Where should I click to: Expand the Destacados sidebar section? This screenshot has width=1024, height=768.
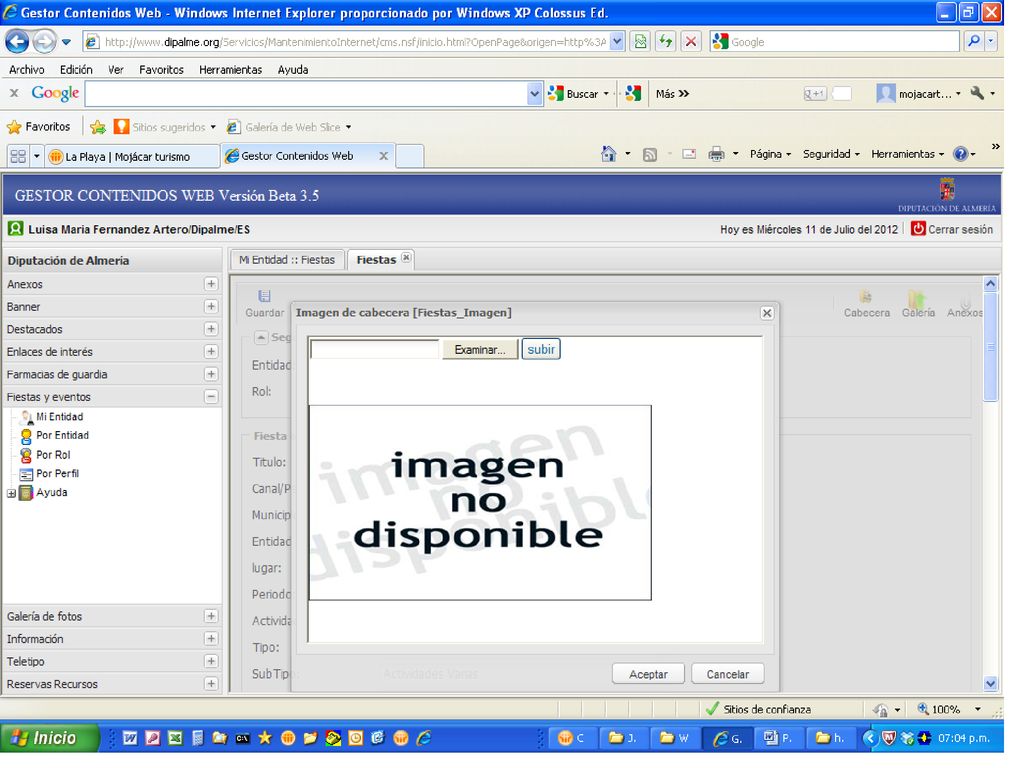211,329
